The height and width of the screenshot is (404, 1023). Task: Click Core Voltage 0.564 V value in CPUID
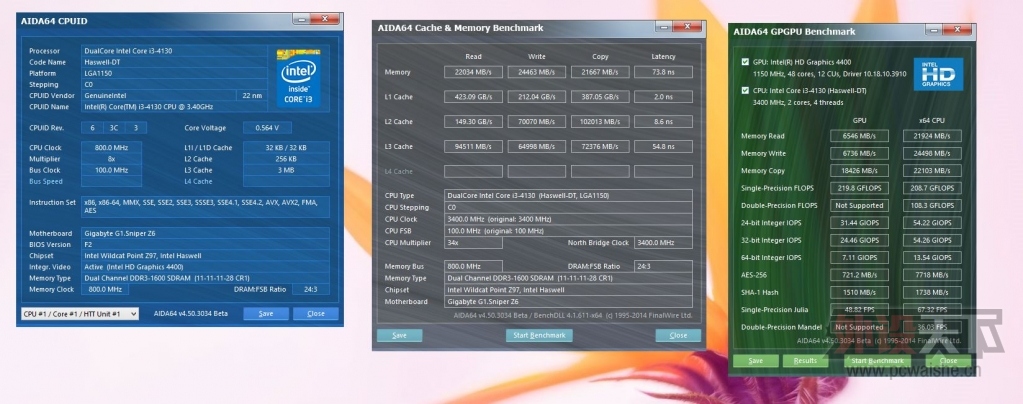(267, 128)
